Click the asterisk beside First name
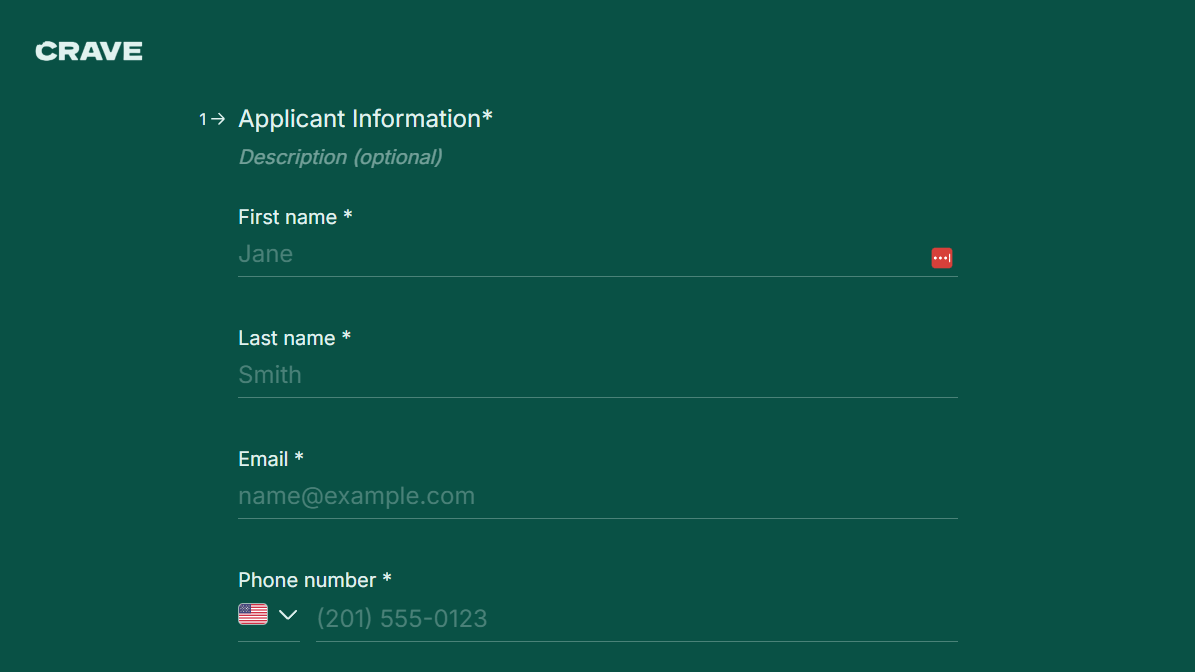This screenshot has width=1195, height=672. tap(347, 216)
